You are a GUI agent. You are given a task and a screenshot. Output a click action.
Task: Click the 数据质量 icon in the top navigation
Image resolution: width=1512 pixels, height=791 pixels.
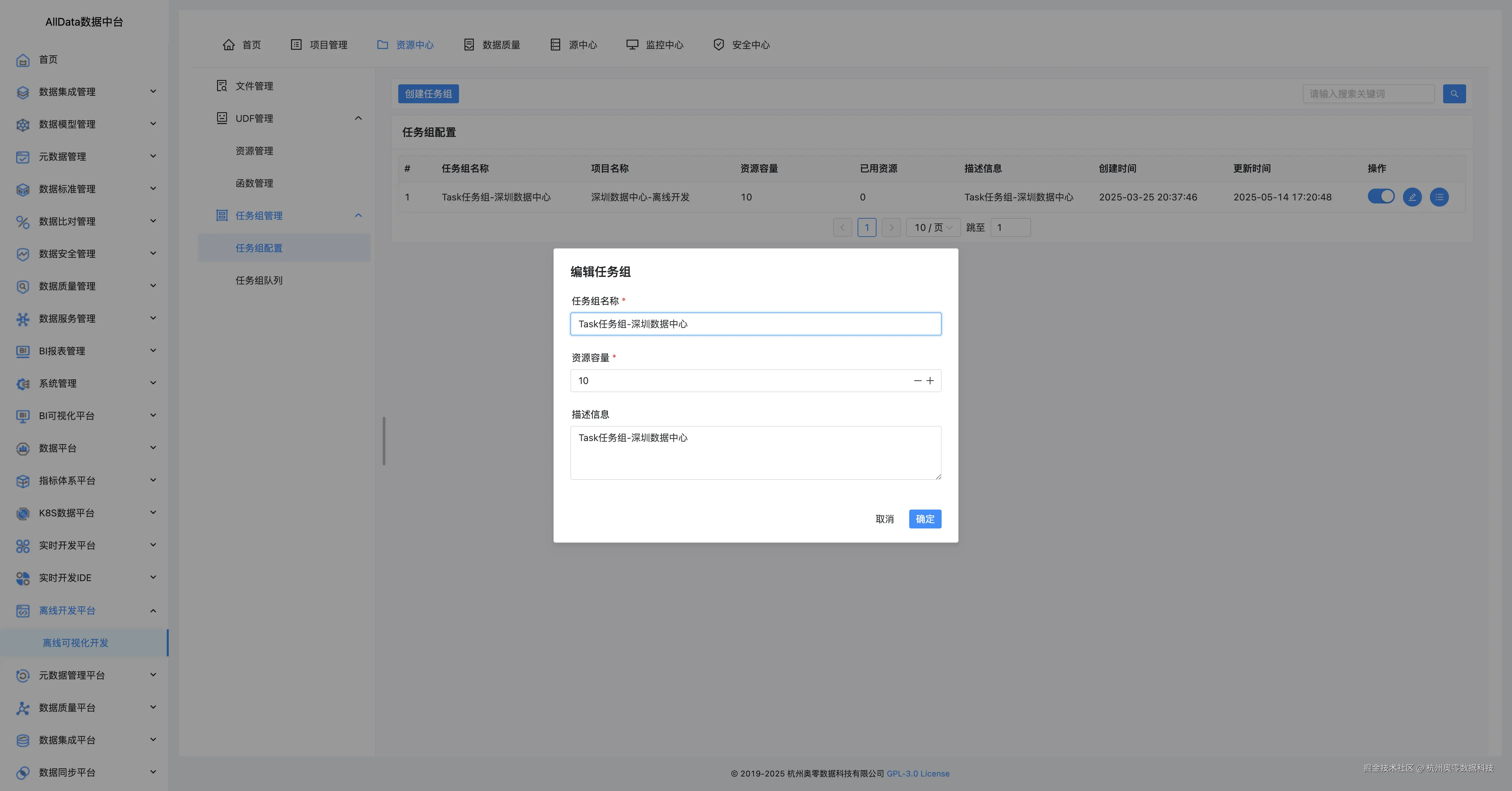(x=469, y=45)
